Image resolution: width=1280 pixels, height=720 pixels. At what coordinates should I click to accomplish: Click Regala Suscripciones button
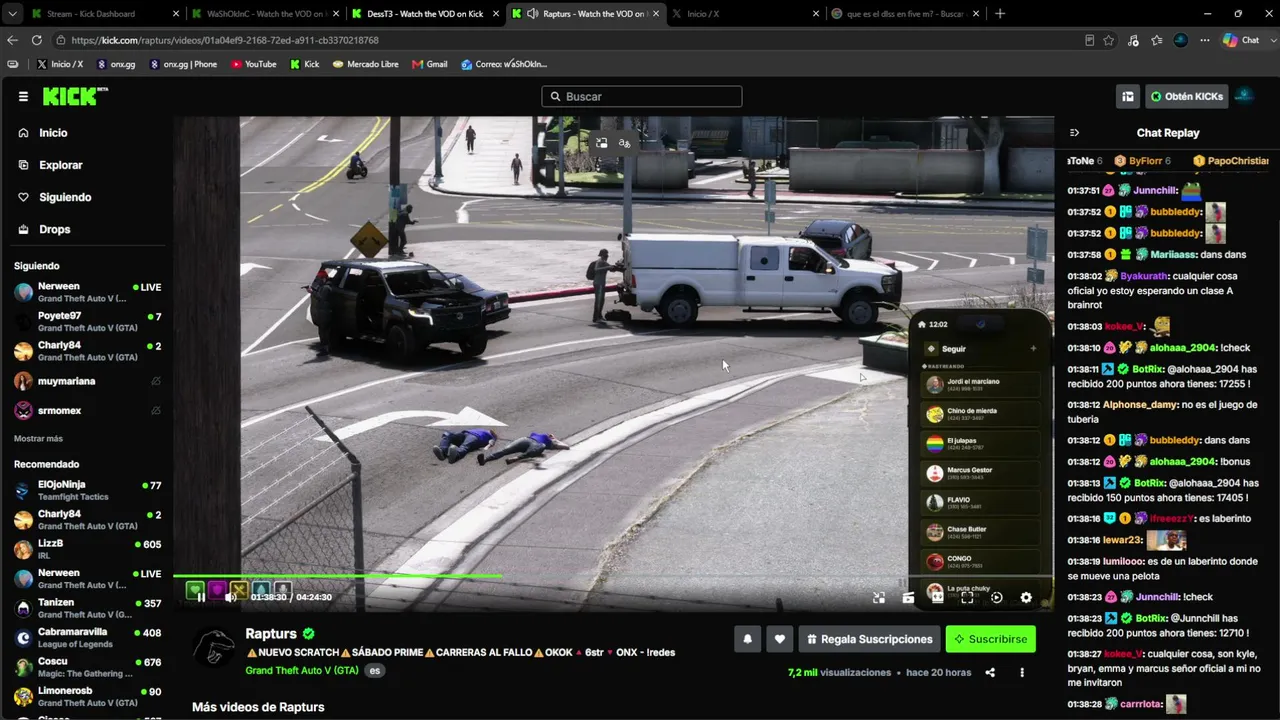tap(870, 639)
